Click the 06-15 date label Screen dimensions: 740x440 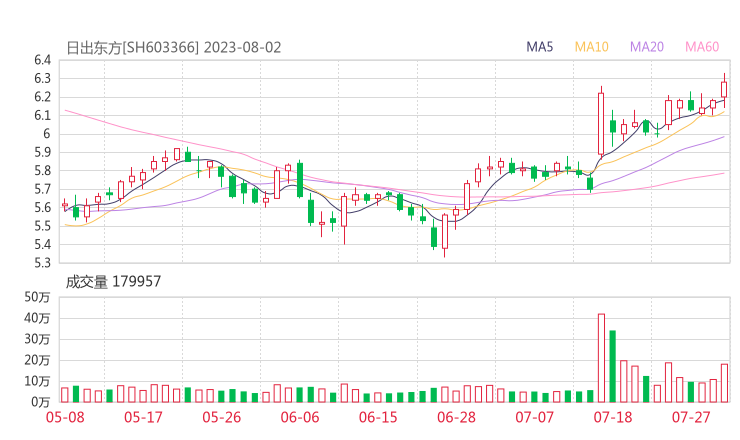pos(378,417)
